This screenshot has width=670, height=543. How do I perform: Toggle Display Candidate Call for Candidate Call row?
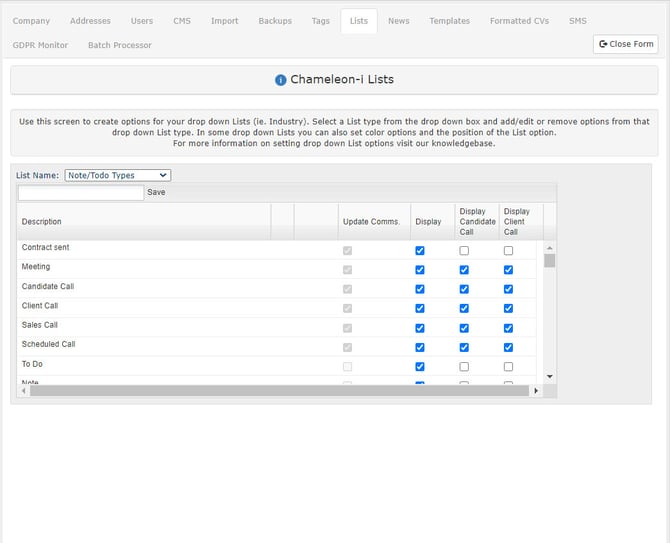(464, 289)
